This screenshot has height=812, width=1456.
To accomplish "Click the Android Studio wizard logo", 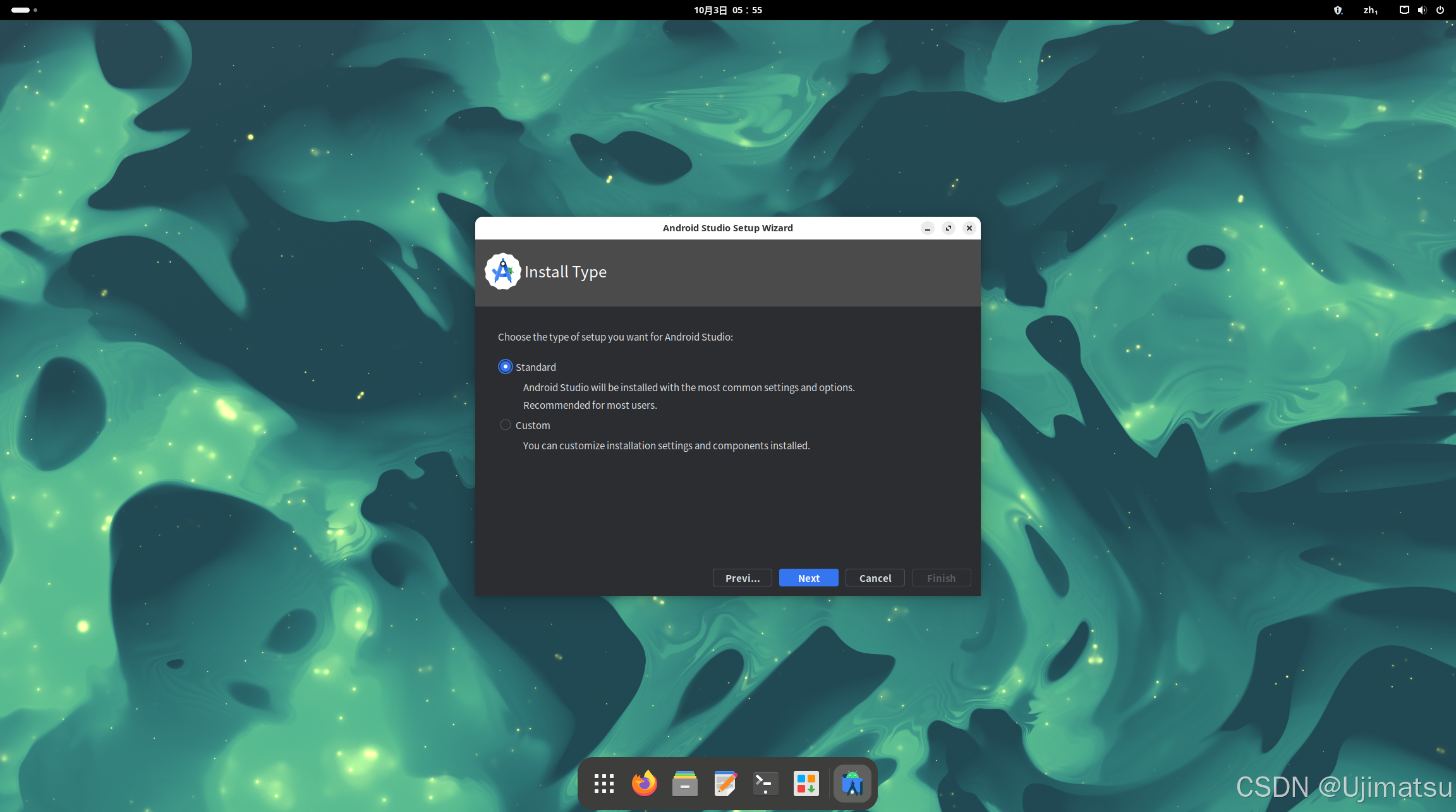I will 502,272.
